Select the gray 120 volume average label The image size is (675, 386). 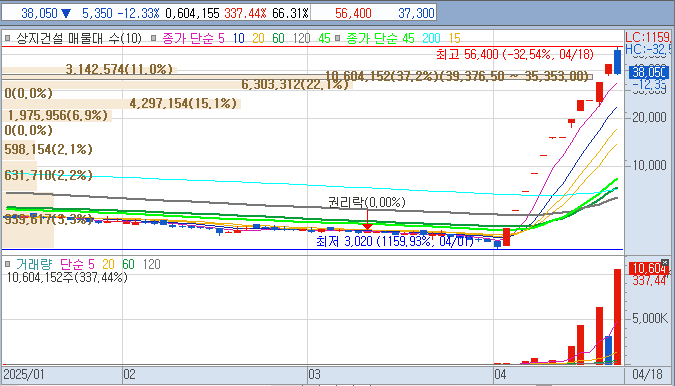point(152,264)
